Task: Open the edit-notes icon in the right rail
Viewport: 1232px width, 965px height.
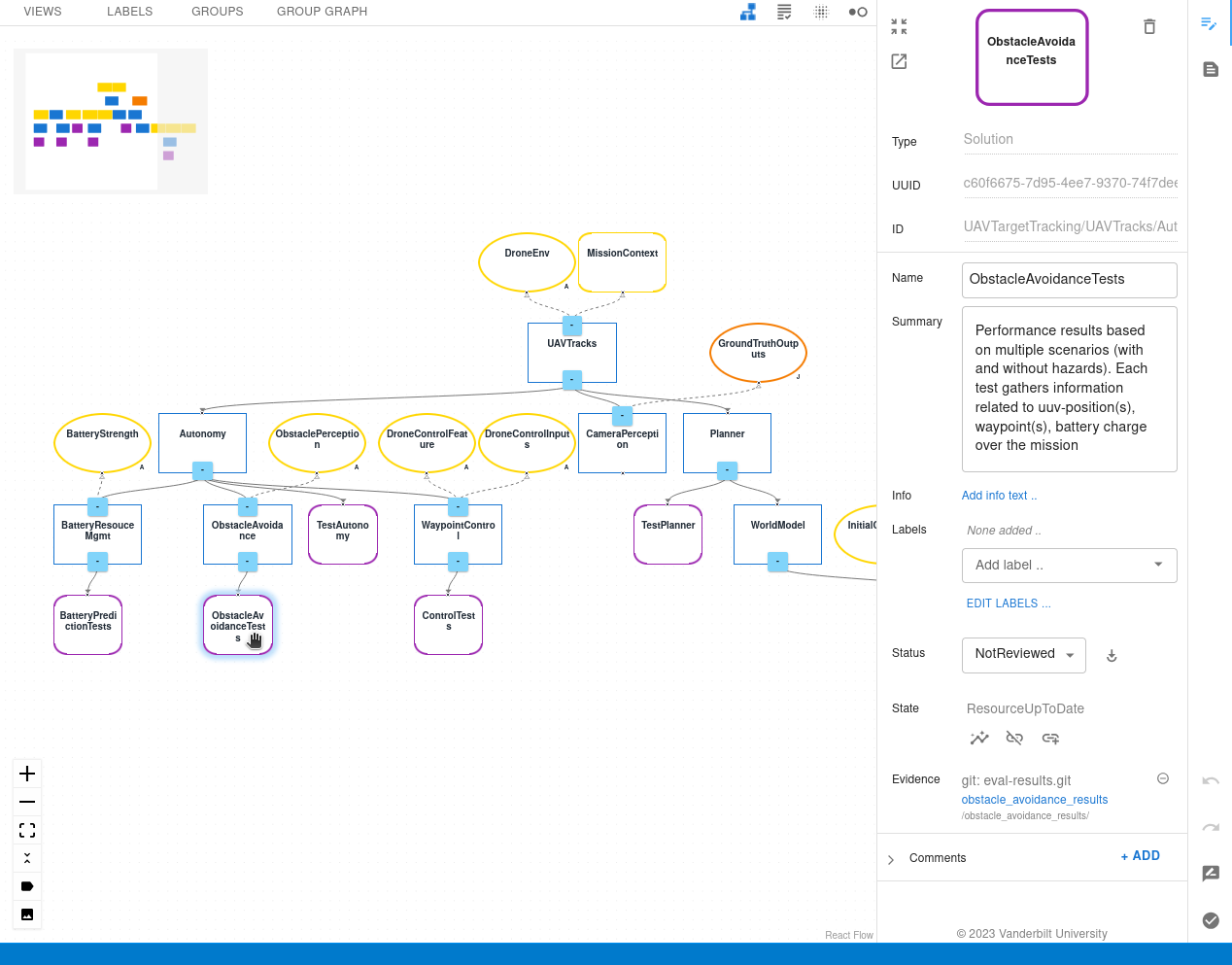Action: [x=1210, y=23]
